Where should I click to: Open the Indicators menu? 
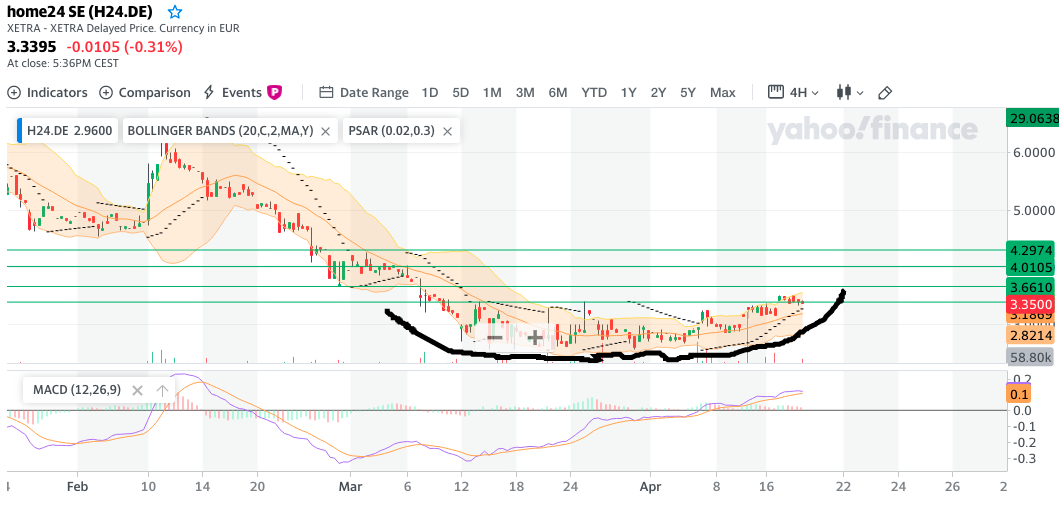[47, 93]
